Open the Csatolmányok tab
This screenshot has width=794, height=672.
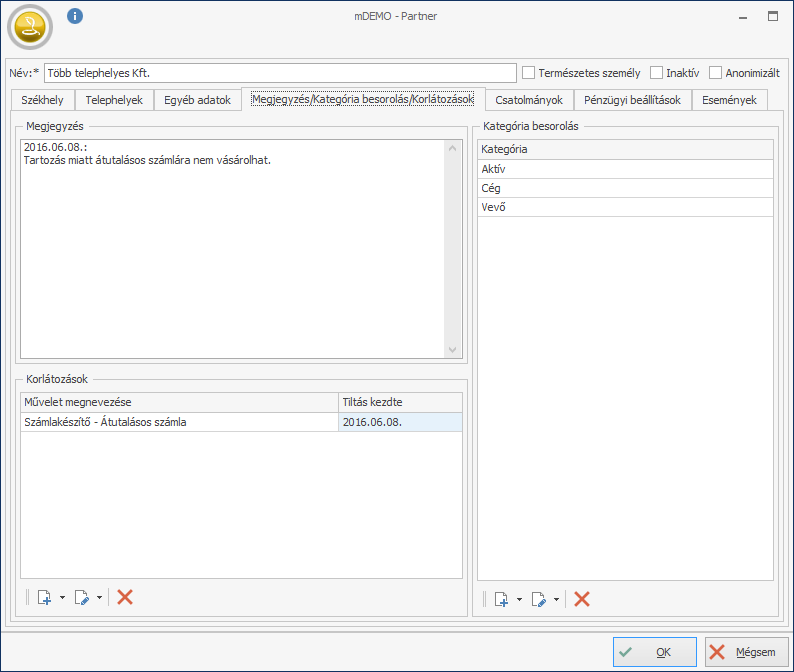point(529,100)
